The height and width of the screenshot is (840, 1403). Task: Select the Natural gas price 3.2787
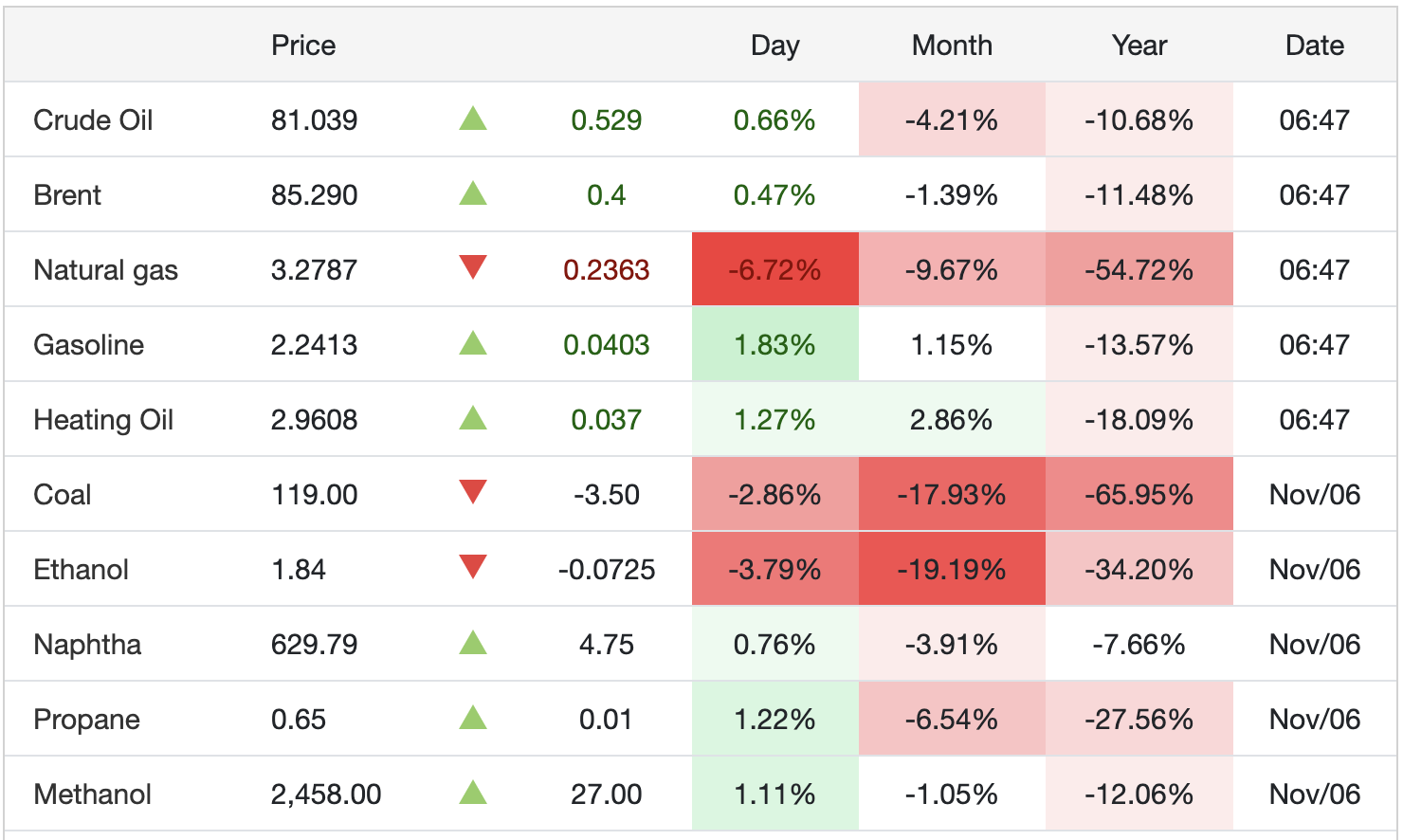pyautogui.click(x=314, y=270)
